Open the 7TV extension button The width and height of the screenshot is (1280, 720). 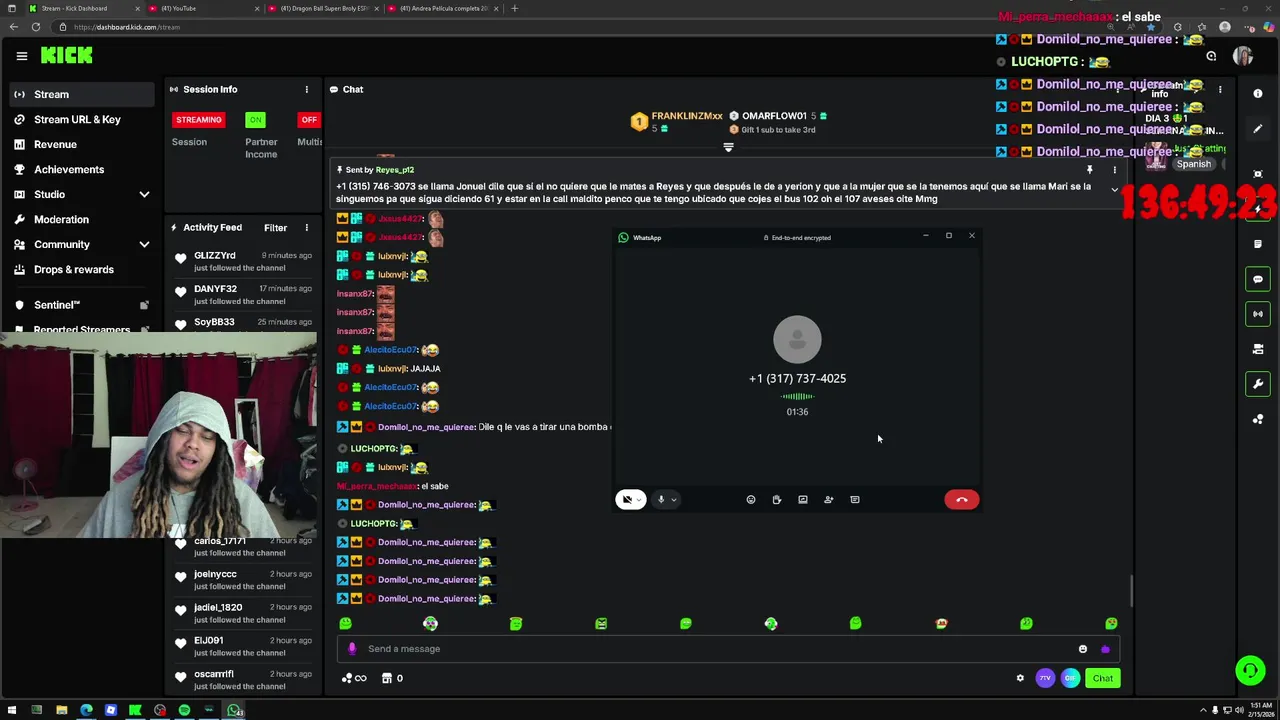(x=1045, y=678)
